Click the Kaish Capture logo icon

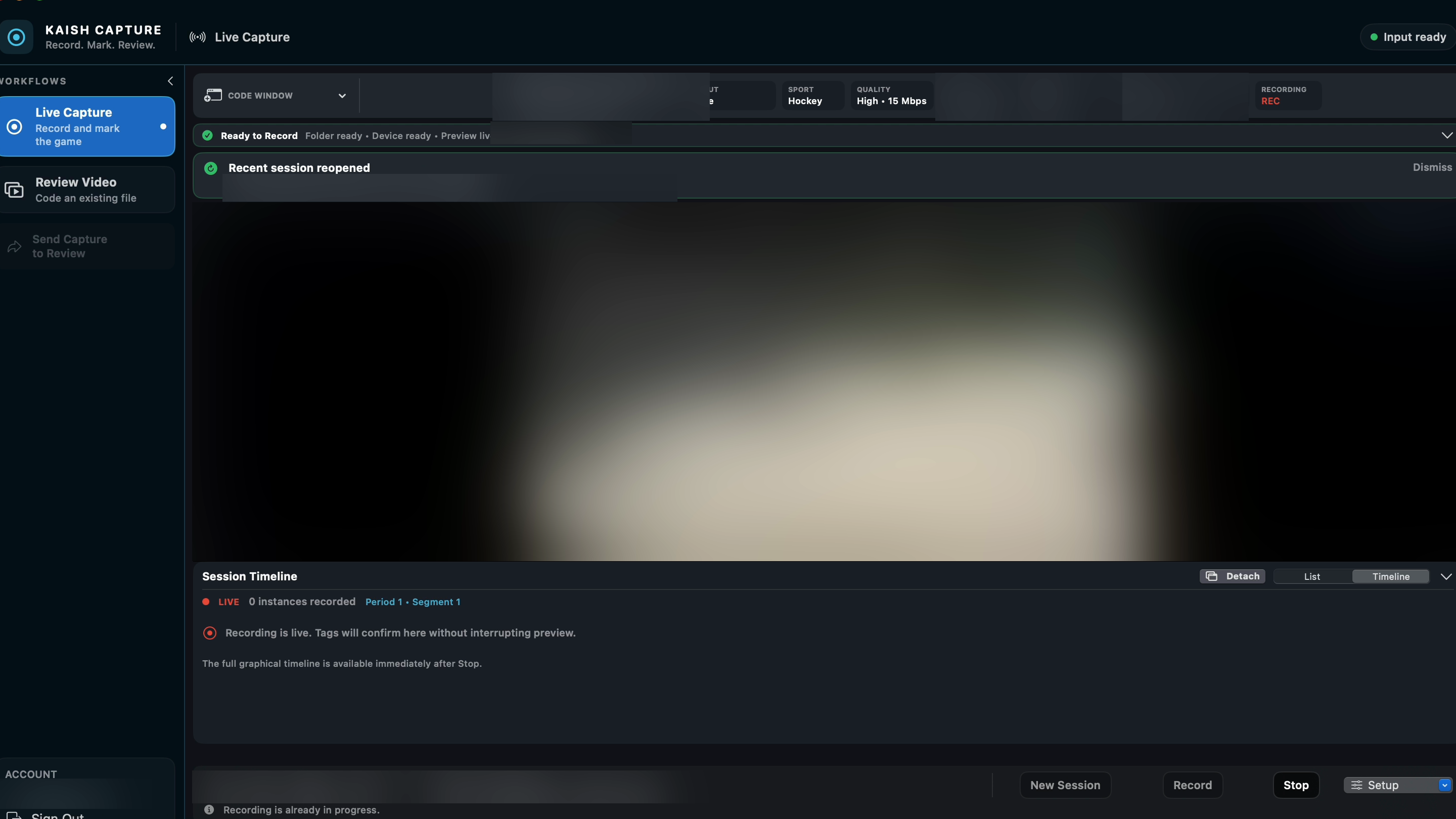coord(16,37)
